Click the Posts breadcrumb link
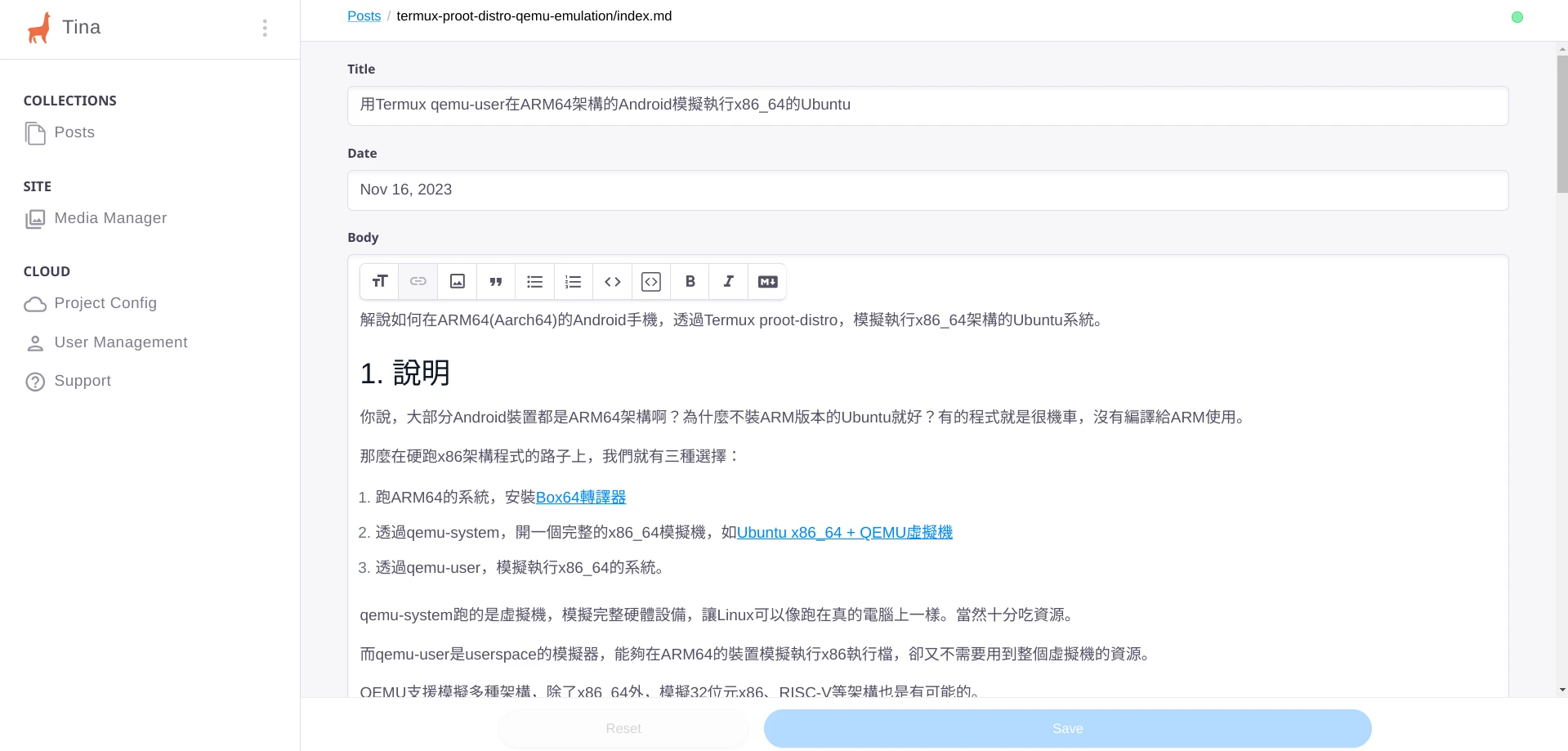 [x=364, y=16]
